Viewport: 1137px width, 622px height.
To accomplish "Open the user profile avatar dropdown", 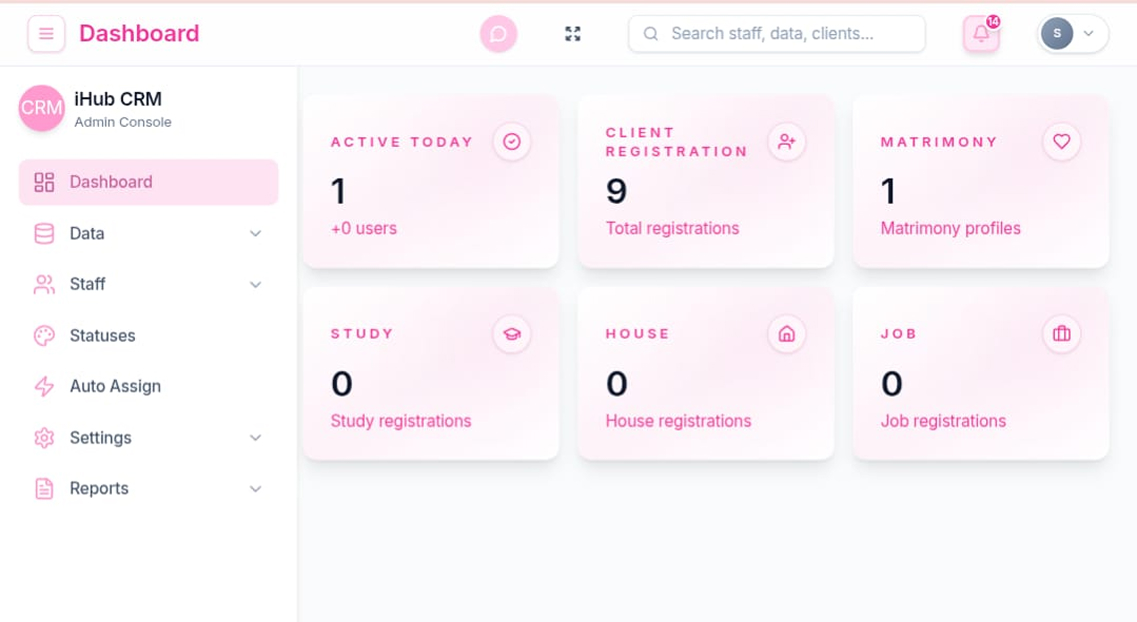I will (x=1072, y=34).
